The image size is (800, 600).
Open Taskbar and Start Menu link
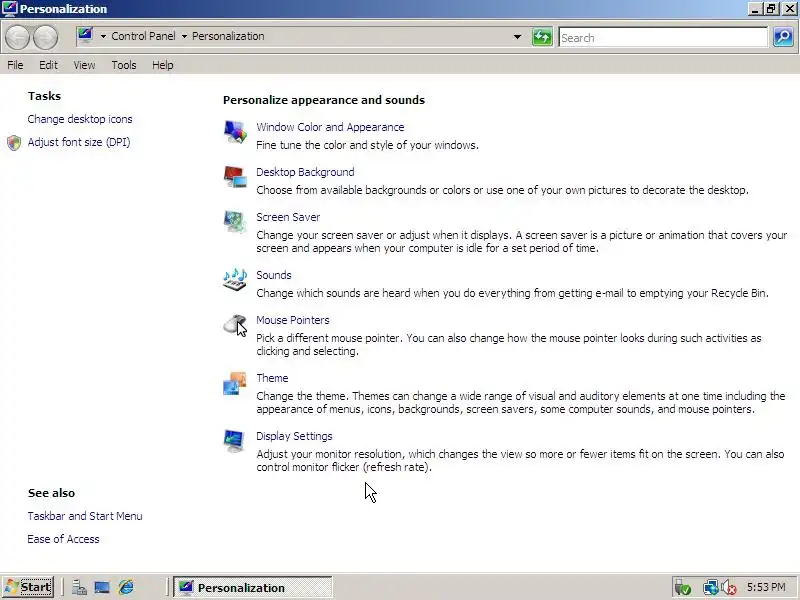click(85, 516)
